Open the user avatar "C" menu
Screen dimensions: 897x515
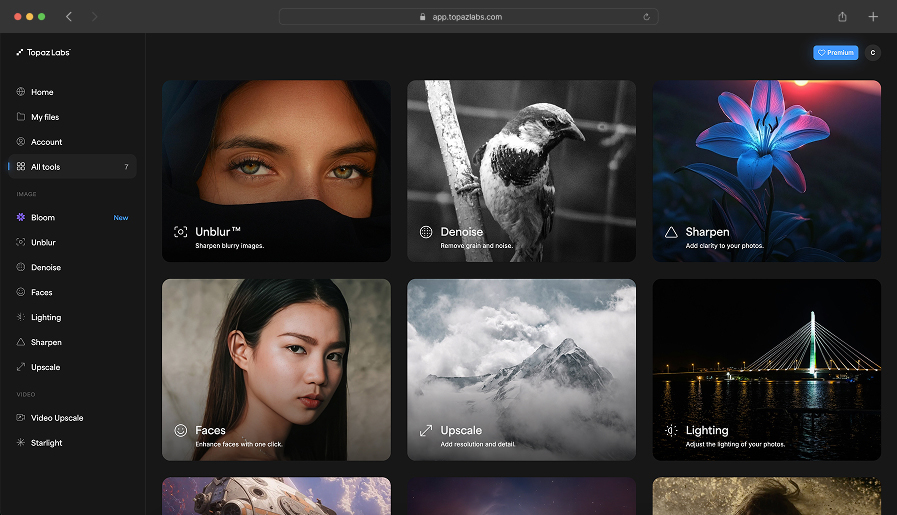pos(872,53)
